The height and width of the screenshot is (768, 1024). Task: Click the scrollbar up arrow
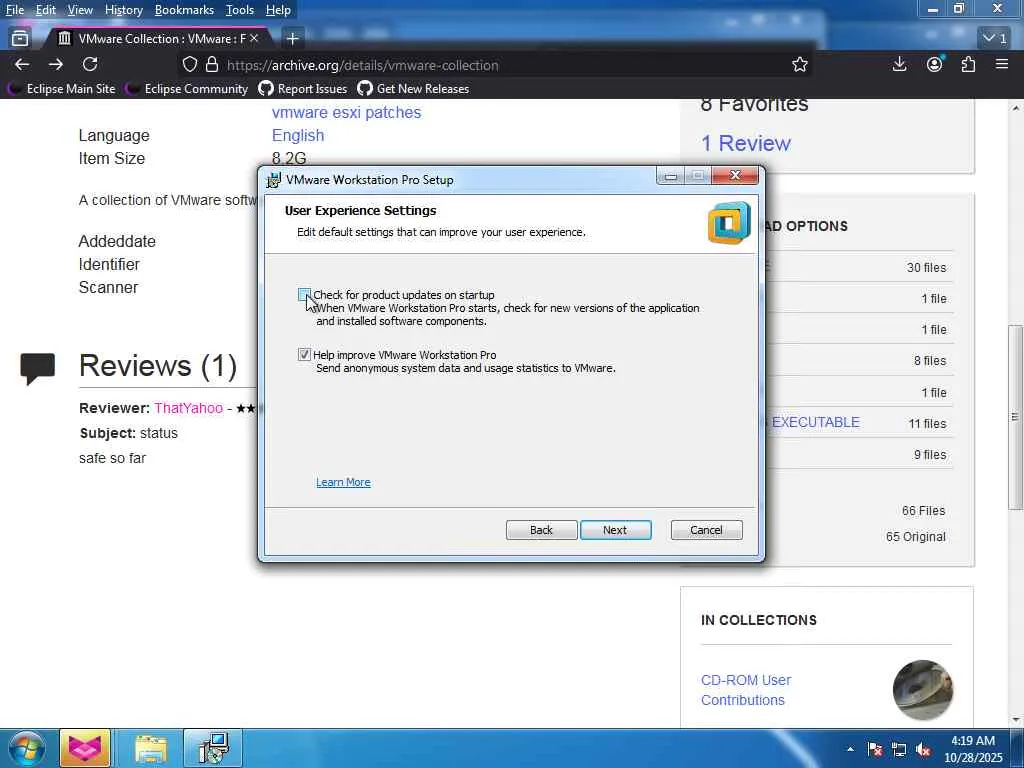pos(1016,108)
